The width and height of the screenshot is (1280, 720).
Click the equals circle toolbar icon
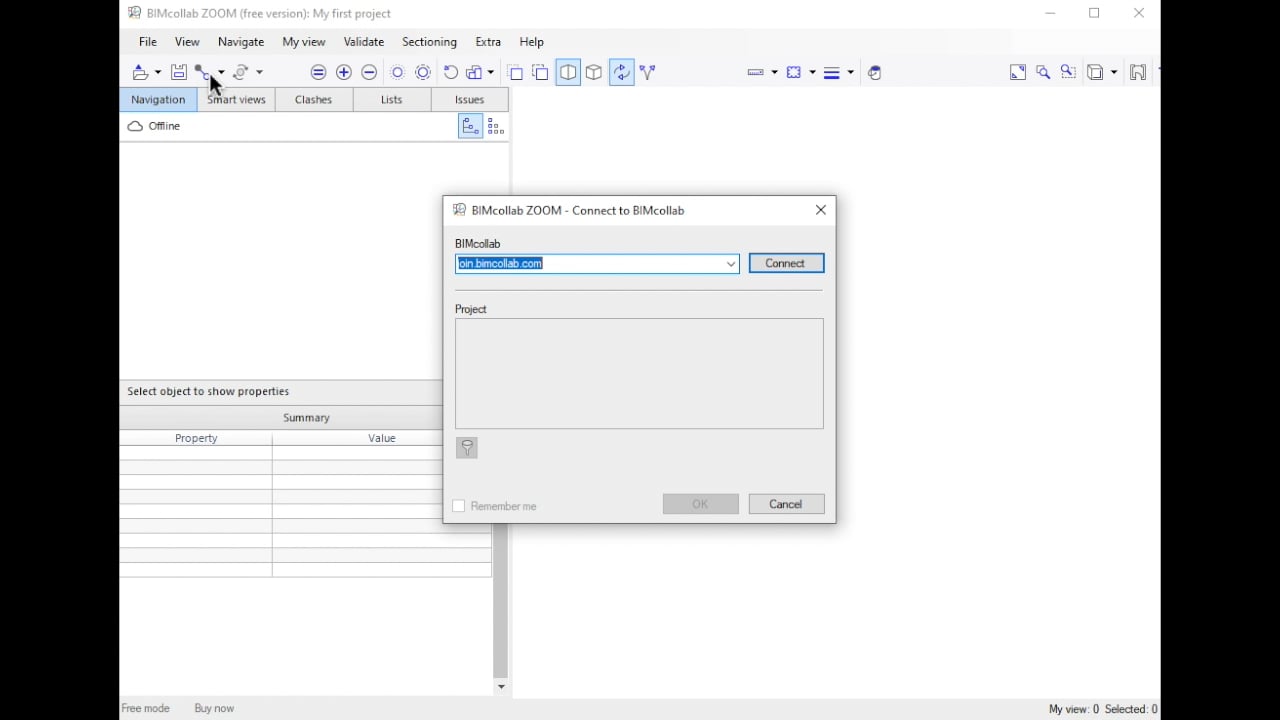point(318,72)
